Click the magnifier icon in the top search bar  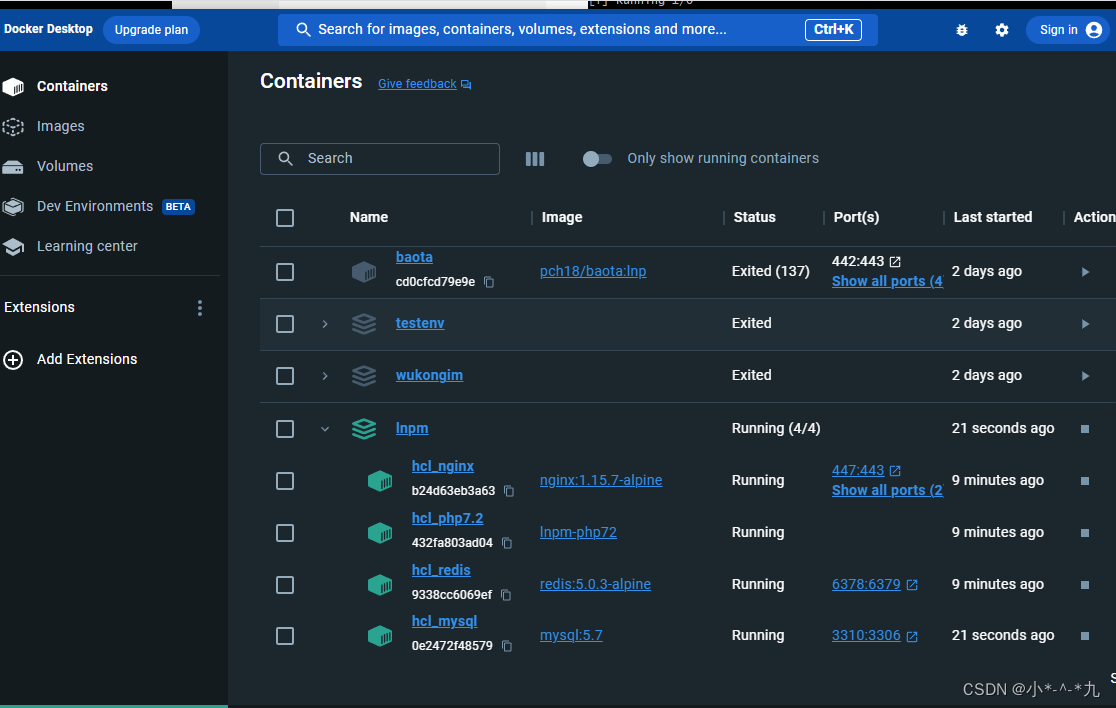pyautogui.click(x=303, y=30)
